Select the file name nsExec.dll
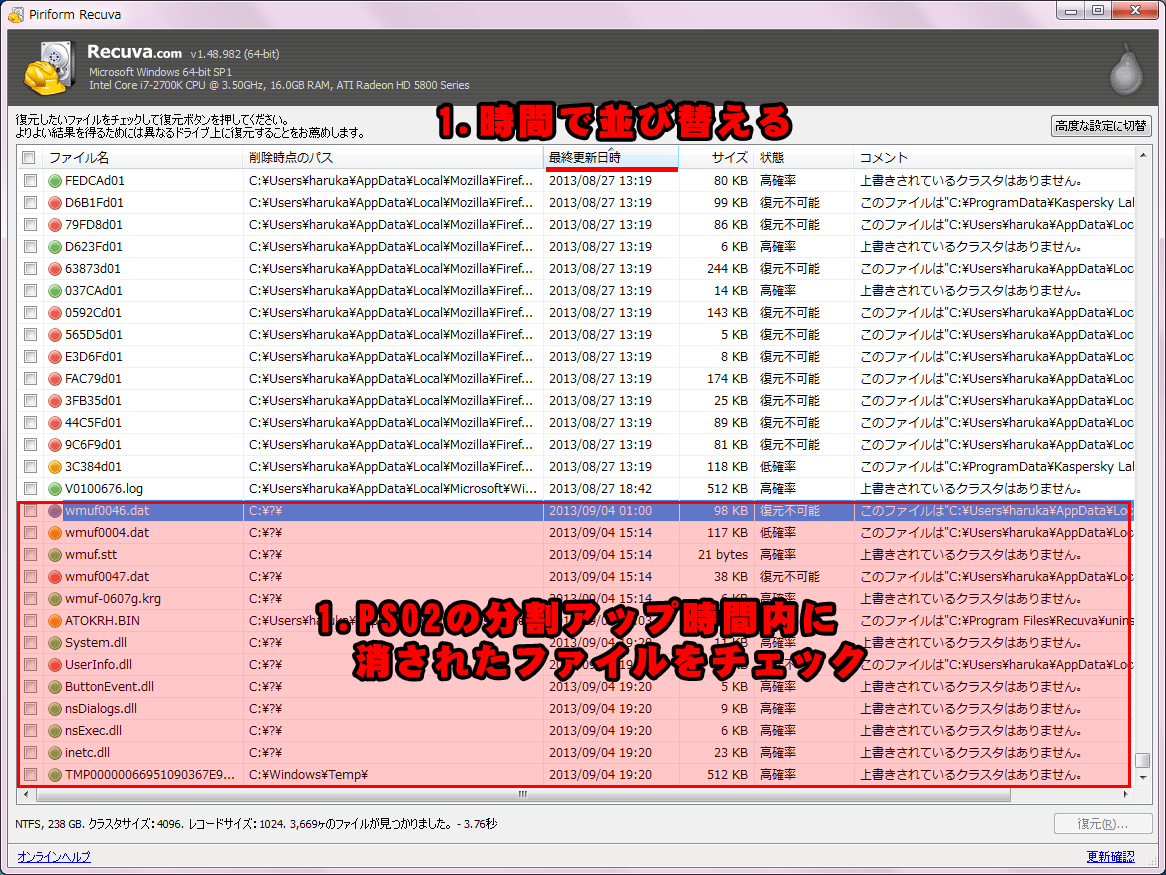The width and height of the screenshot is (1166, 875). (93, 731)
